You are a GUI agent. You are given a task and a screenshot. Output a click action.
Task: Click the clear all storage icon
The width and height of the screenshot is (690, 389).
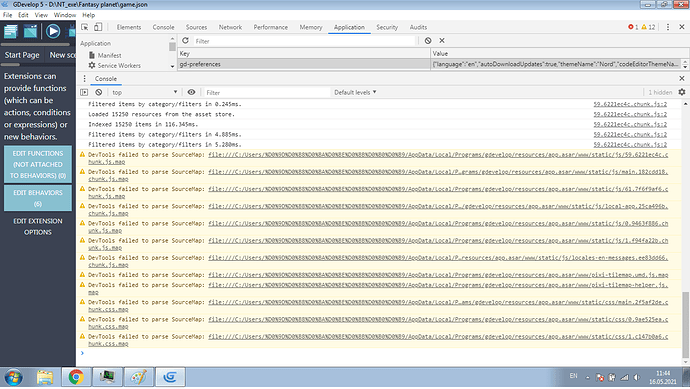click(x=428, y=40)
